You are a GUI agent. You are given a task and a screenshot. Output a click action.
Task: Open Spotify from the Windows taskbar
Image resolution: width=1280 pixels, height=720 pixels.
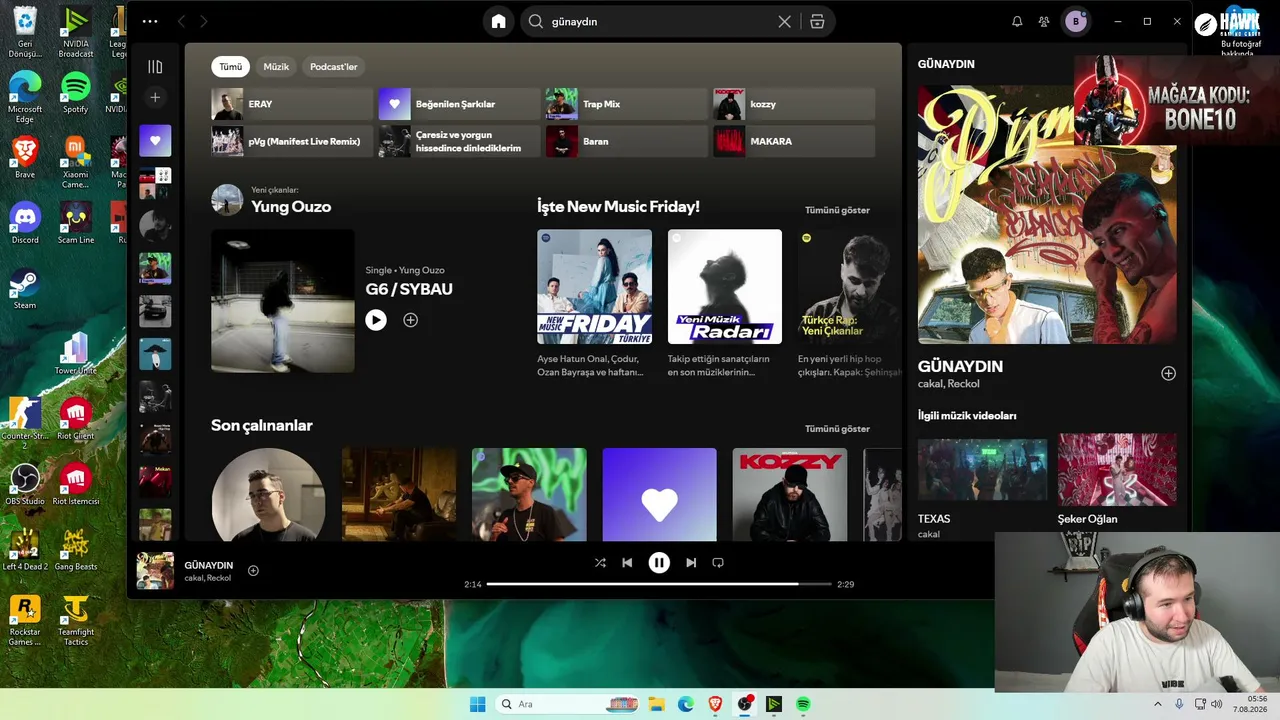click(803, 704)
